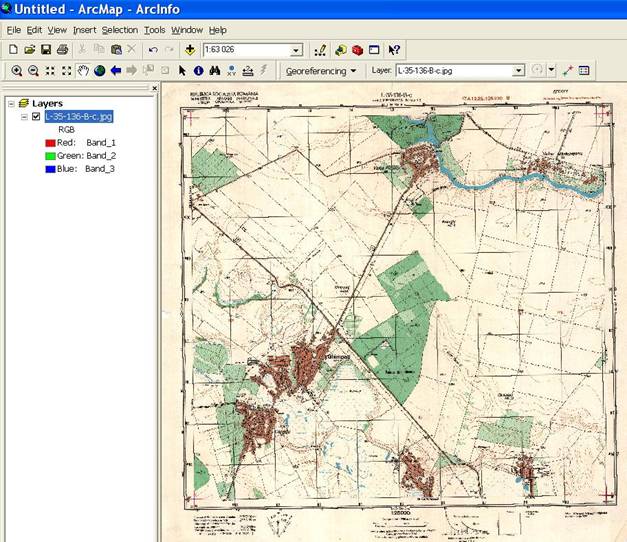
Task: Open the map scale dropdown
Action: coord(296,50)
